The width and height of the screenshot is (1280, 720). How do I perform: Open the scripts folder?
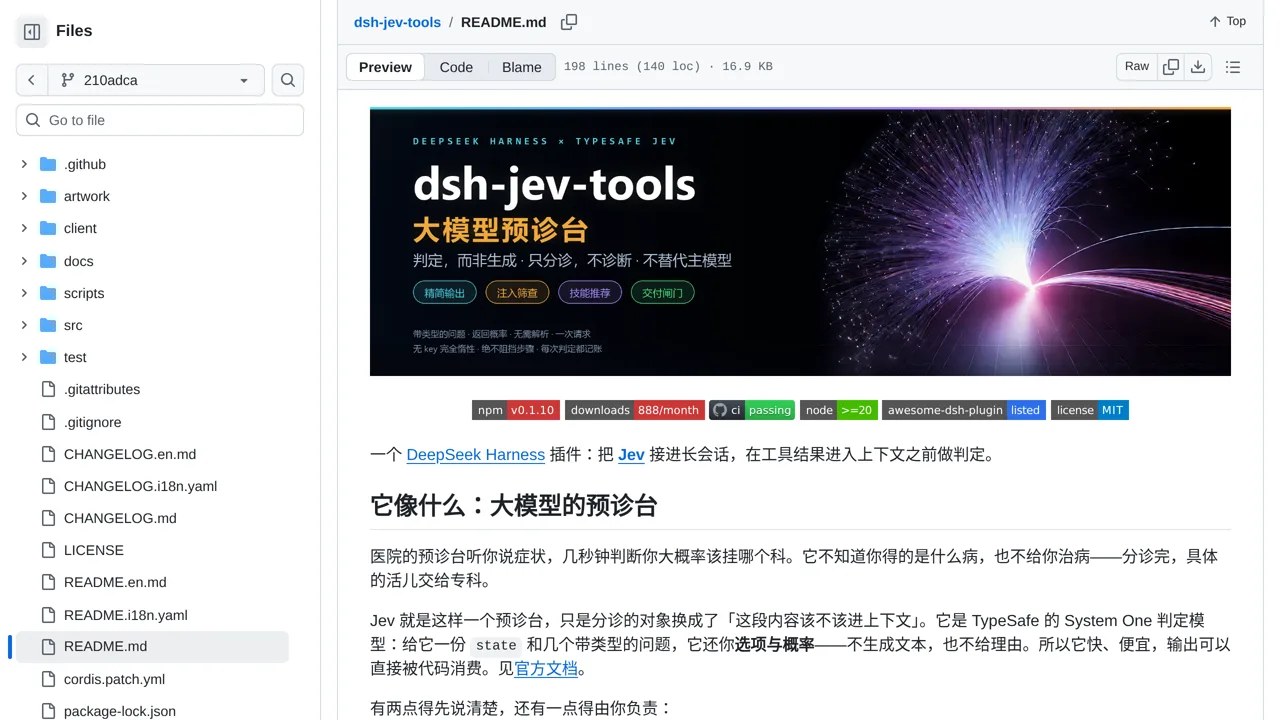(84, 293)
